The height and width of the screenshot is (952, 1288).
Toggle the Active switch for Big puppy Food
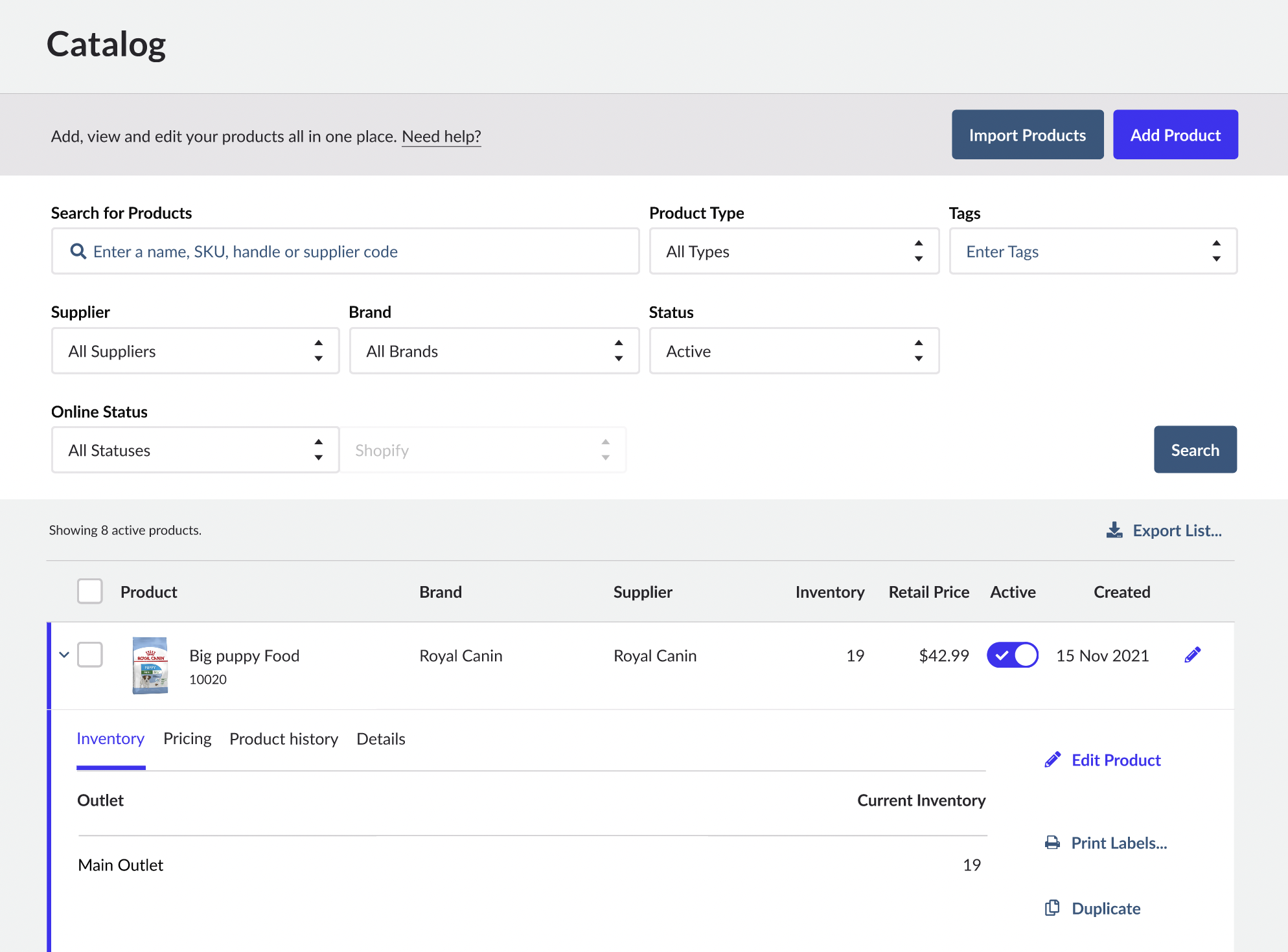coord(1012,655)
